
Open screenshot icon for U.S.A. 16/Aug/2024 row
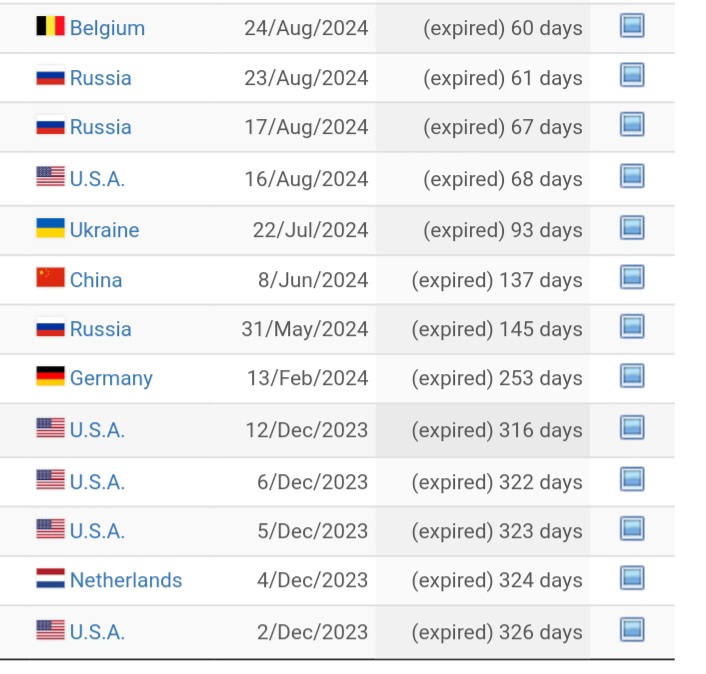[x=632, y=176]
